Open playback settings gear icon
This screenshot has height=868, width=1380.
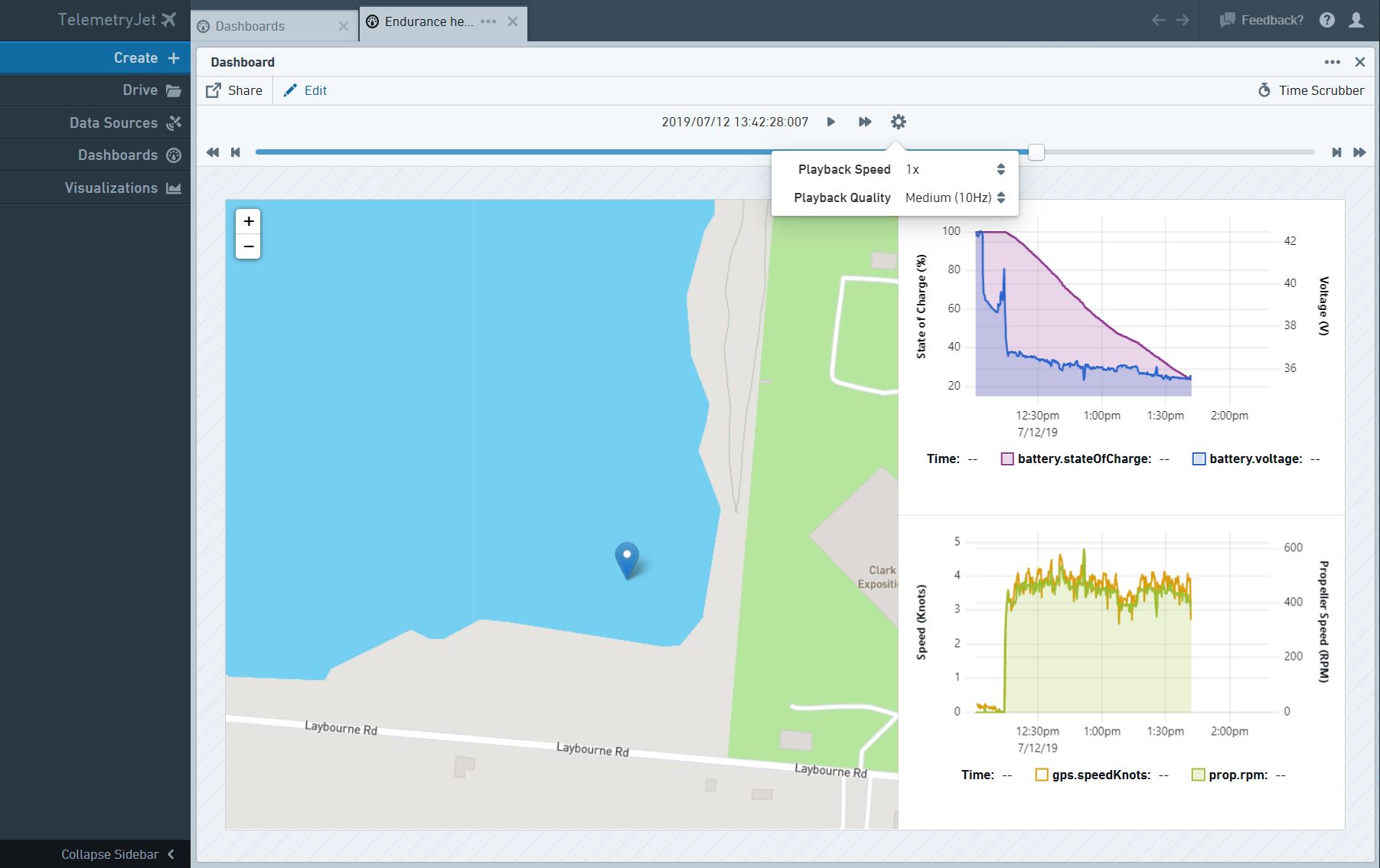pos(899,122)
